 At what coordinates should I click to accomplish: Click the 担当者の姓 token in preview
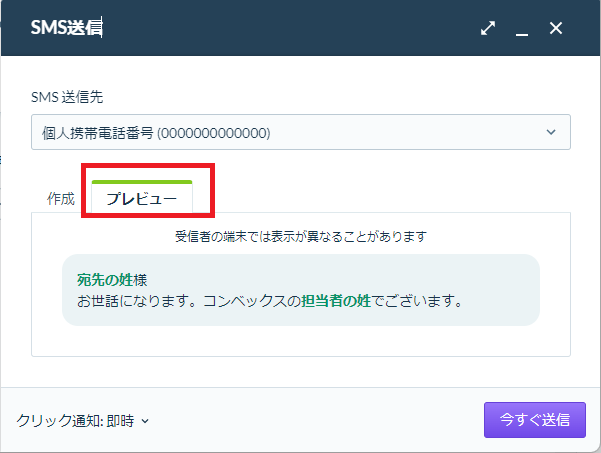click(x=336, y=301)
